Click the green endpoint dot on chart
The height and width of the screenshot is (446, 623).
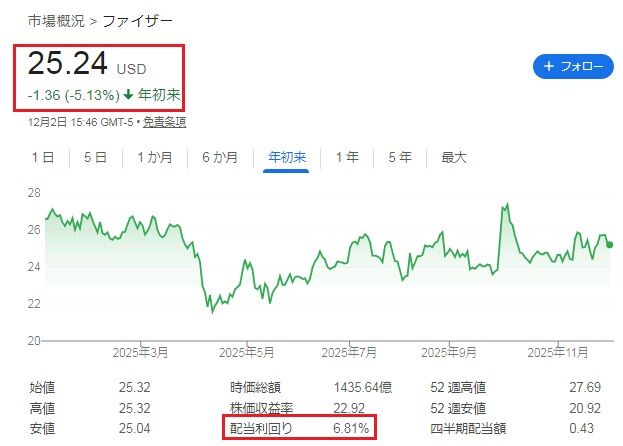click(610, 245)
